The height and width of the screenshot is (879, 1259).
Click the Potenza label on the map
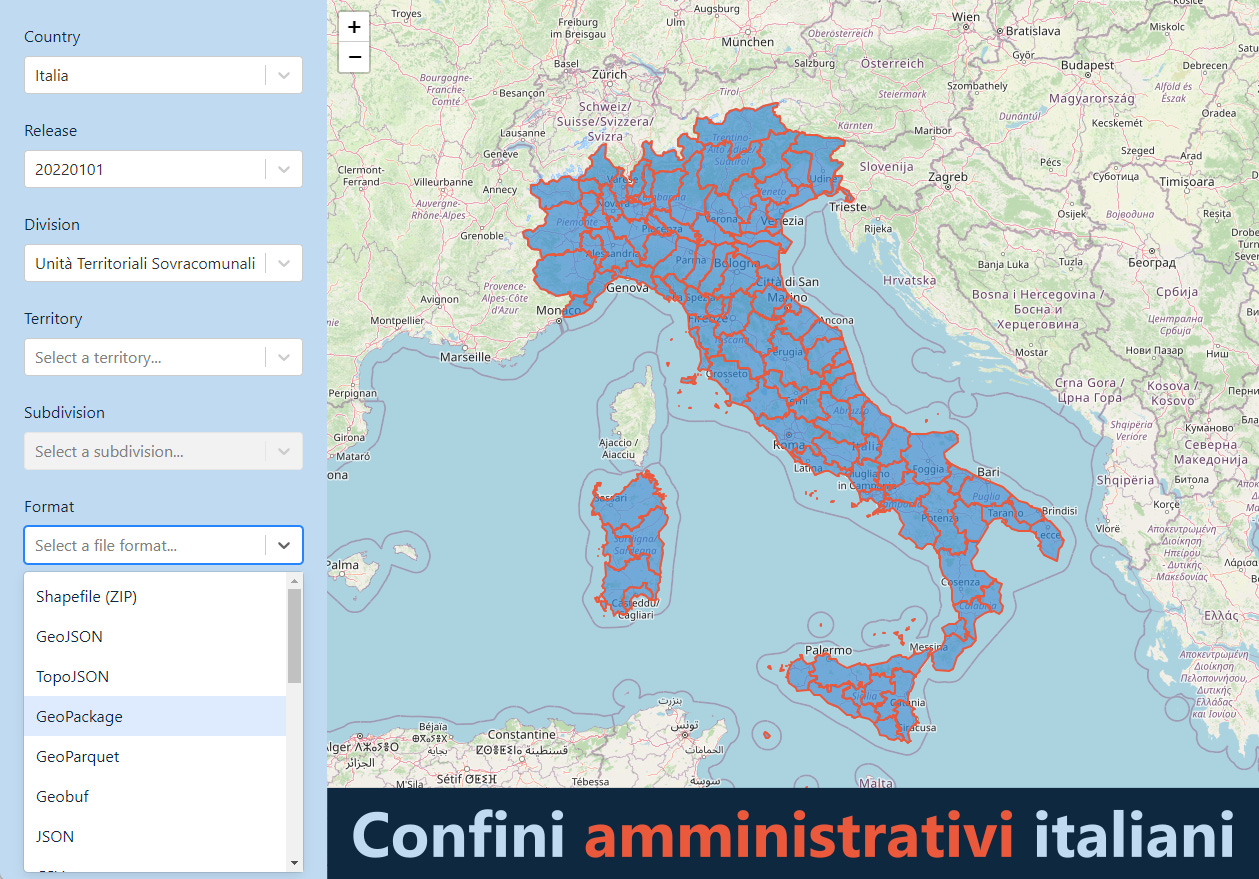[940, 518]
